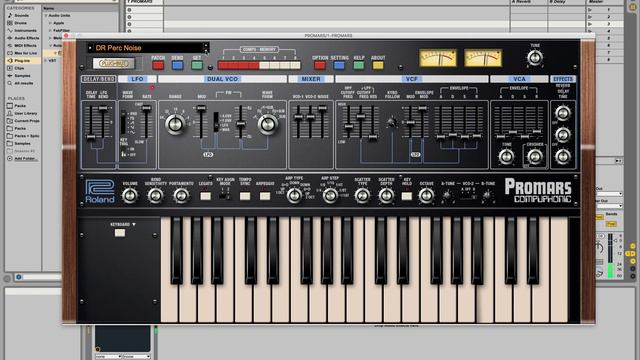The width and height of the screenshot is (640, 360).
Task: Flip the VCO-2 A/Off/B switch
Action: (467, 195)
